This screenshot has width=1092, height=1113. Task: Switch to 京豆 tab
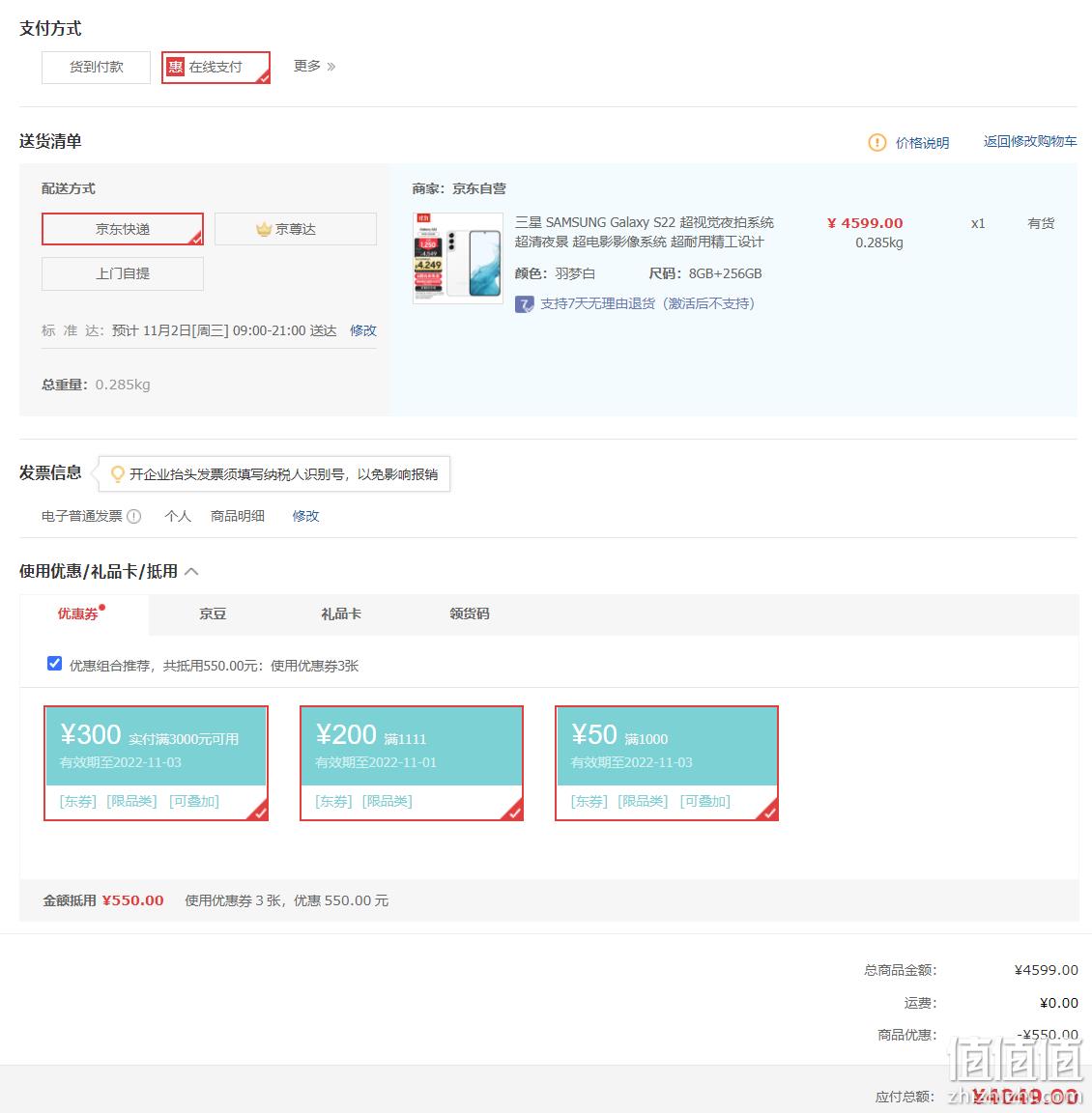[213, 614]
